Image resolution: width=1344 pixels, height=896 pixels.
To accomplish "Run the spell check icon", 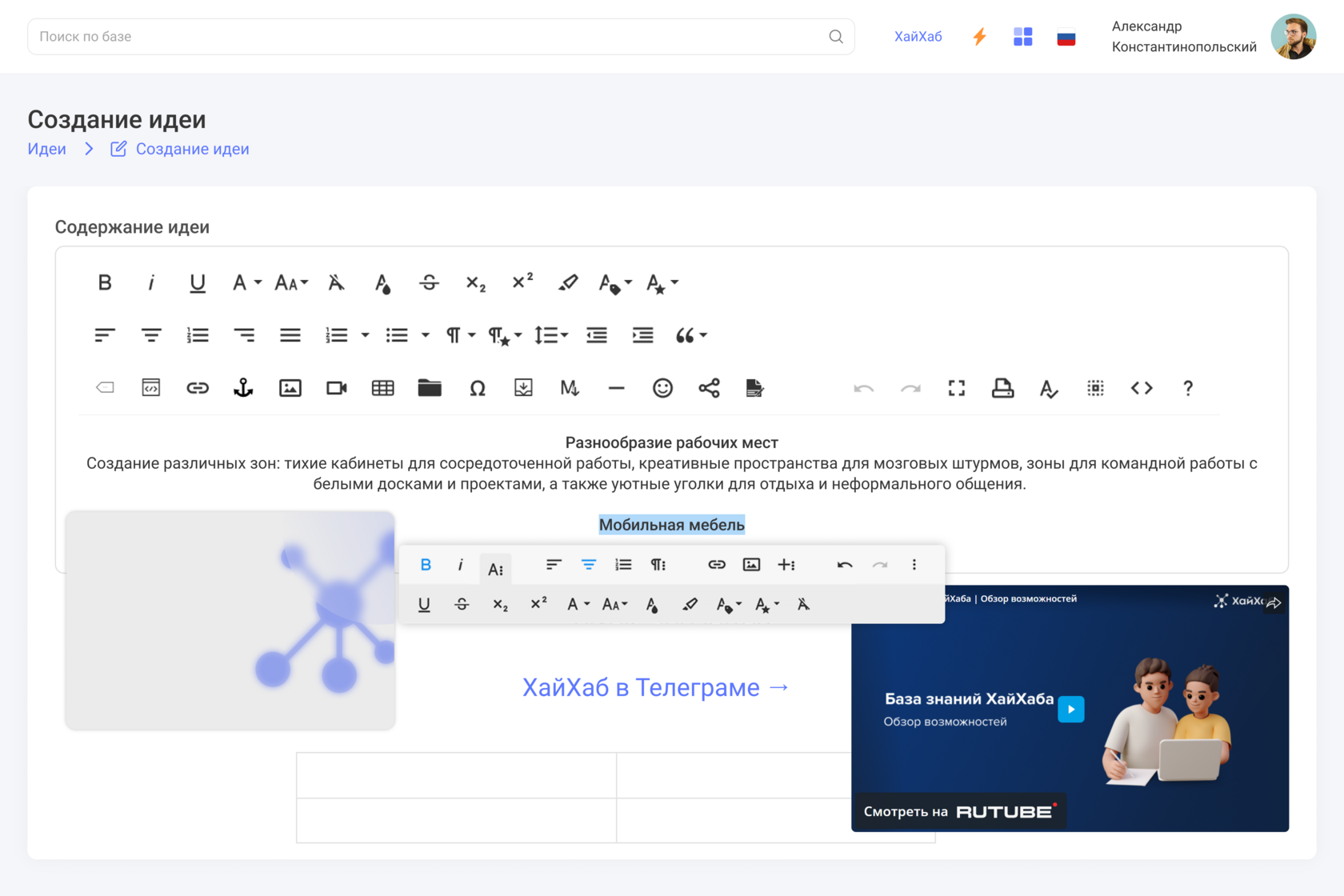I will [1049, 388].
